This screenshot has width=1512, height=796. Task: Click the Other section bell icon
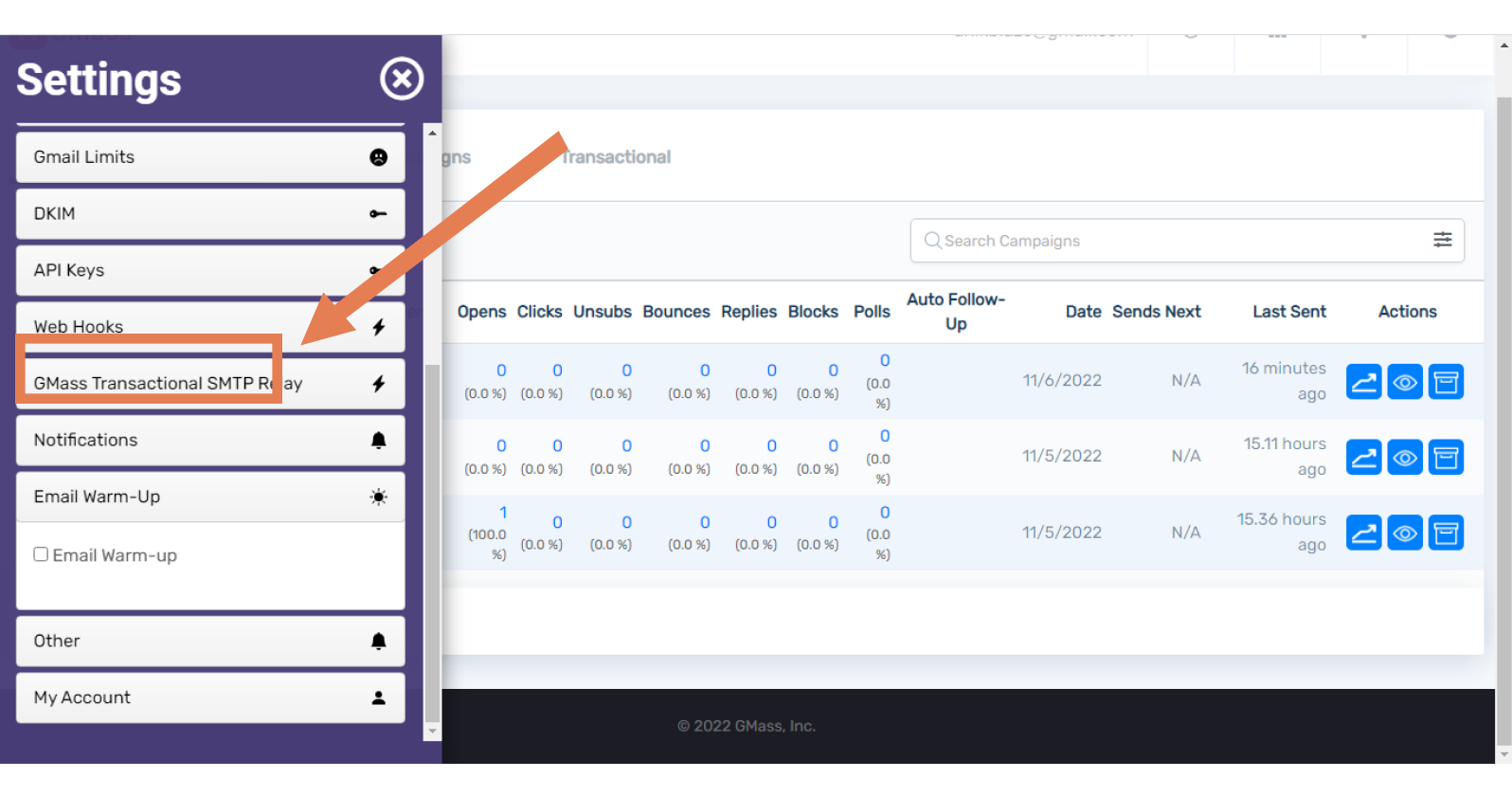click(378, 642)
